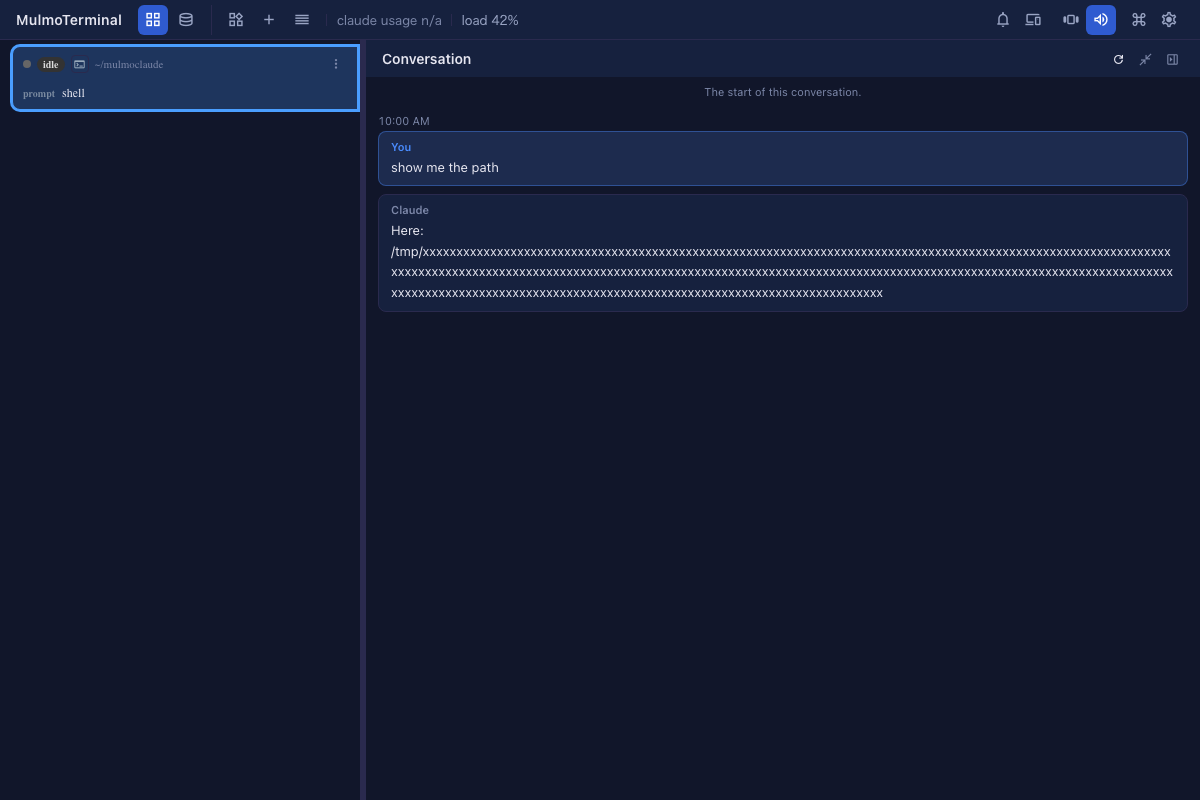Click the 10:00 AM timestamp

coord(404,121)
